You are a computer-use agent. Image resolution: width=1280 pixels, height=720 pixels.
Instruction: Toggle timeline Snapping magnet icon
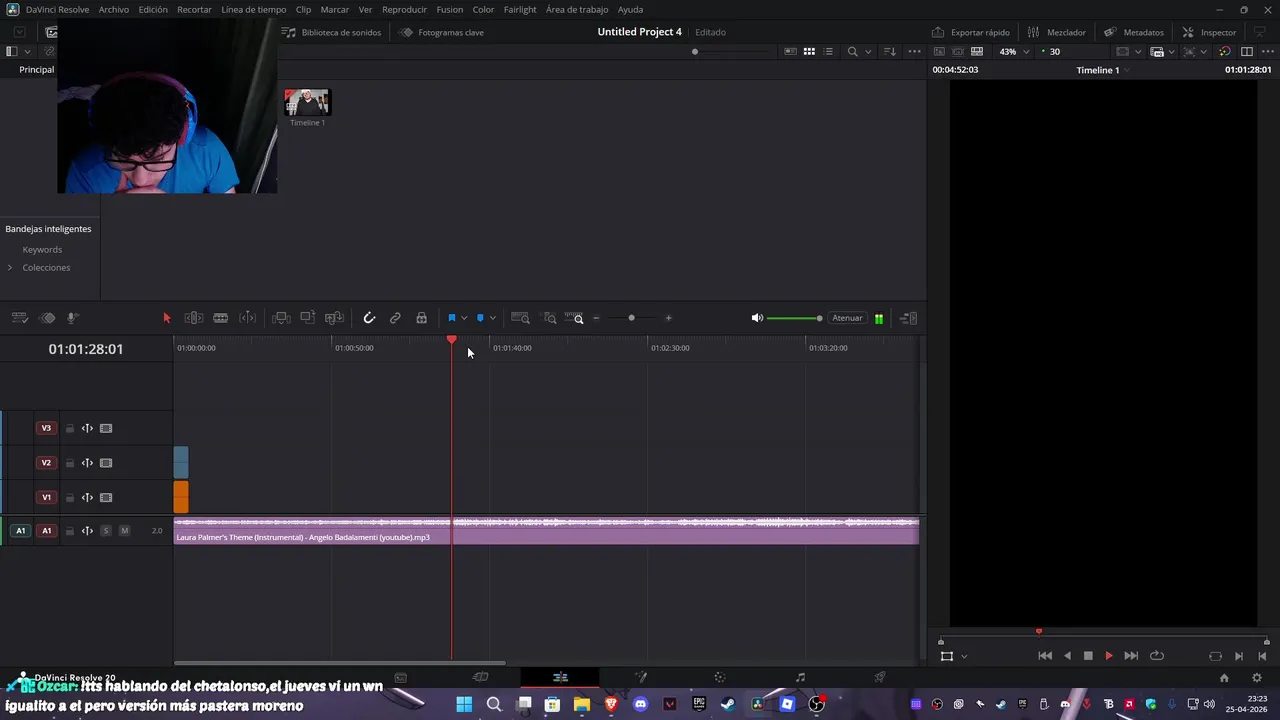pos(369,318)
